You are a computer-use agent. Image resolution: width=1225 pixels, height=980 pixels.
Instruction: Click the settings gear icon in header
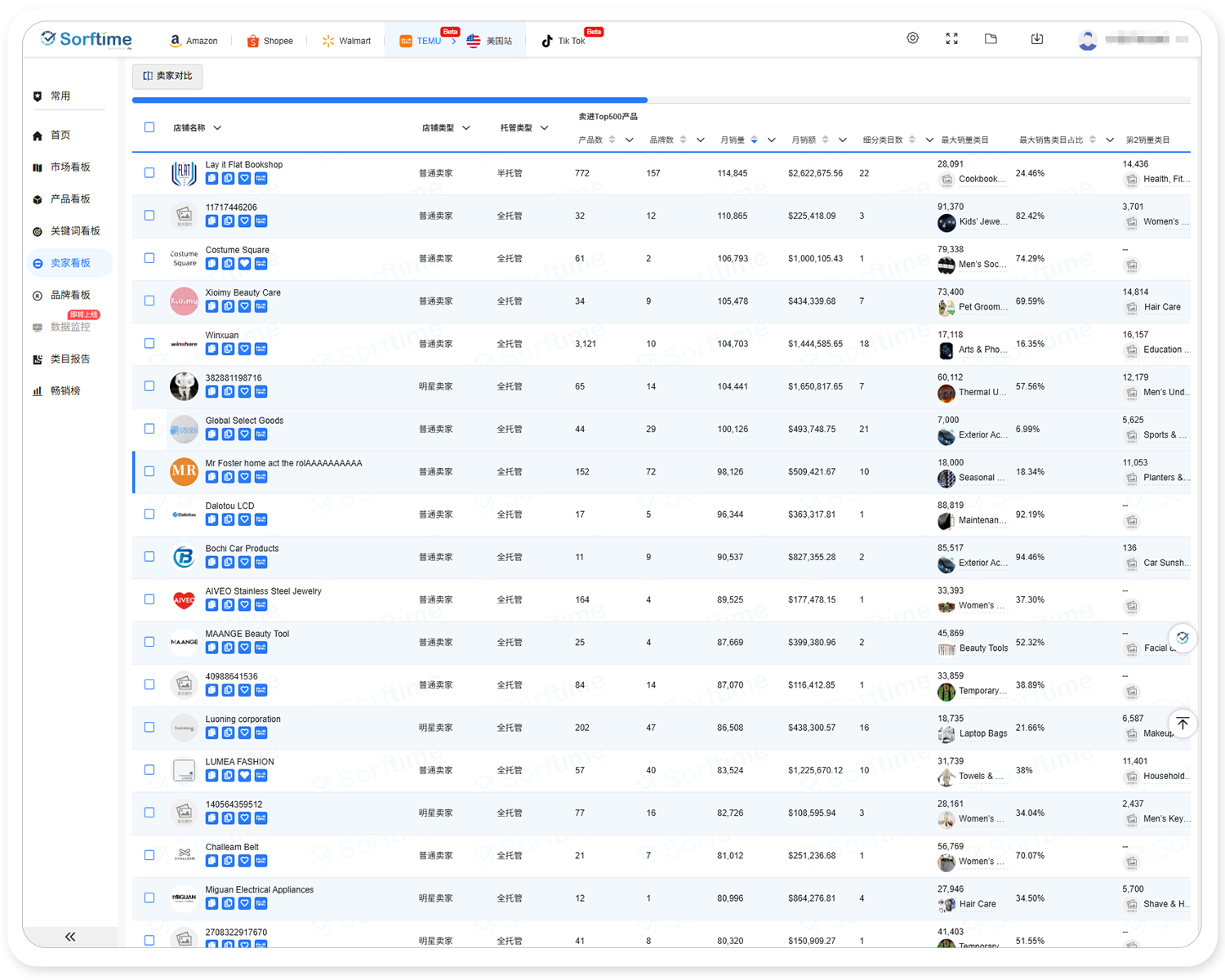click(912, 38)
